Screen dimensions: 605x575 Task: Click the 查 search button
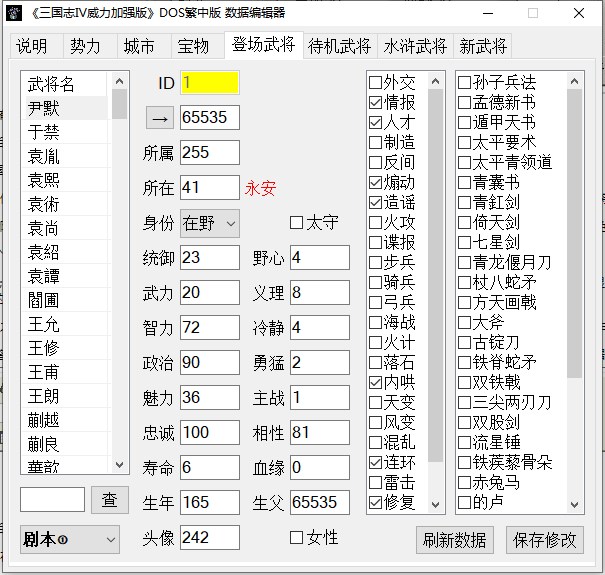110,499
